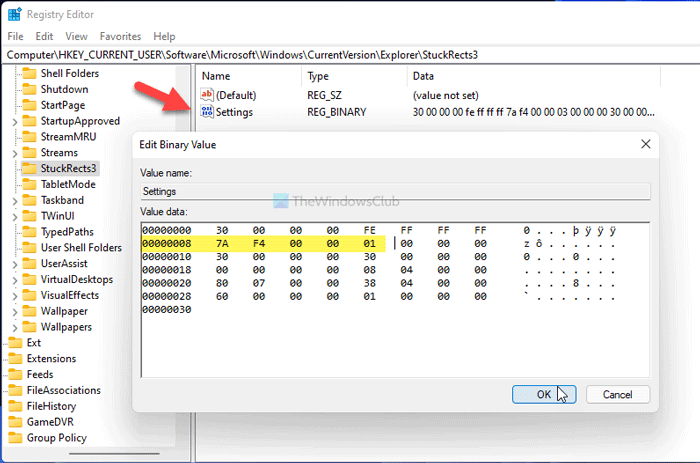Expand the Wallpapers tree node
The width and height of the screenshot is (700, 463).
(x=15, y=328)
